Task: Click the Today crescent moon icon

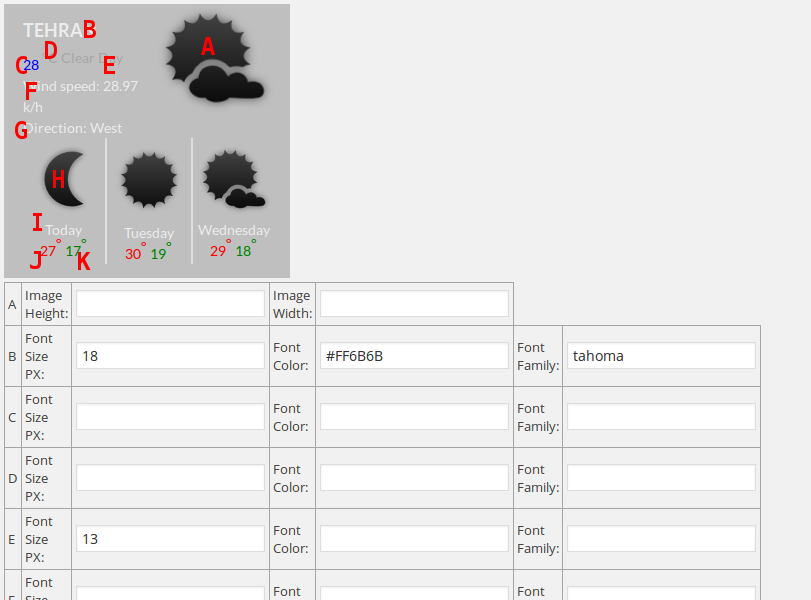Action: click(65, 179)
